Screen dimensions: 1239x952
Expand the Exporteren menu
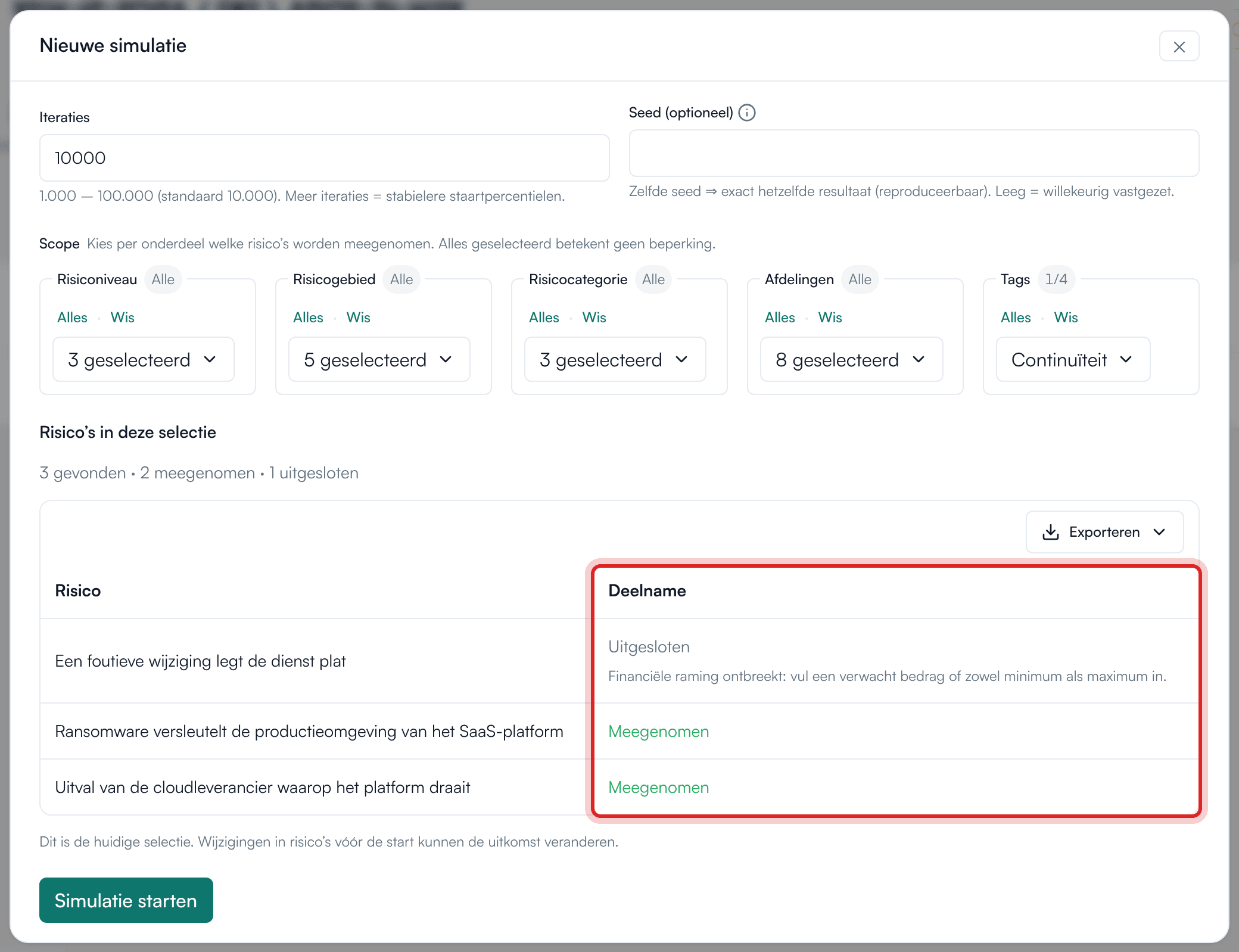pyautogui.click(x=1104, y=532)
